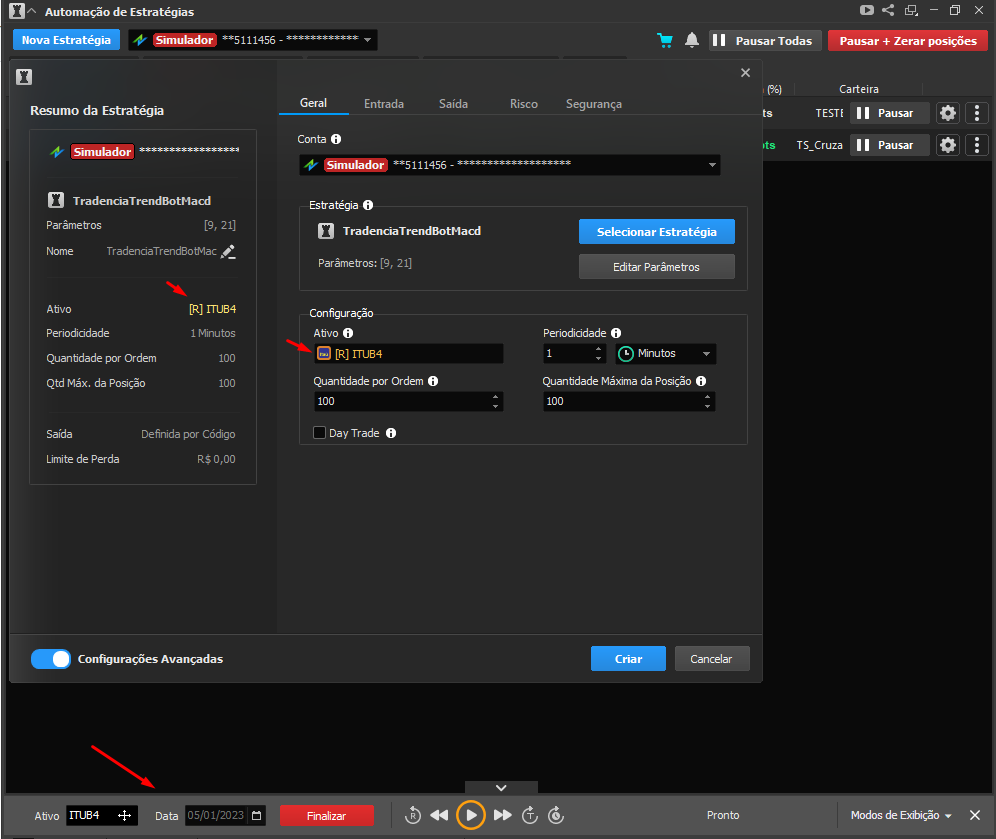Close the replay bar
Image resolution: width=996 pixels, height=839 pixels.
click(975, 815)
